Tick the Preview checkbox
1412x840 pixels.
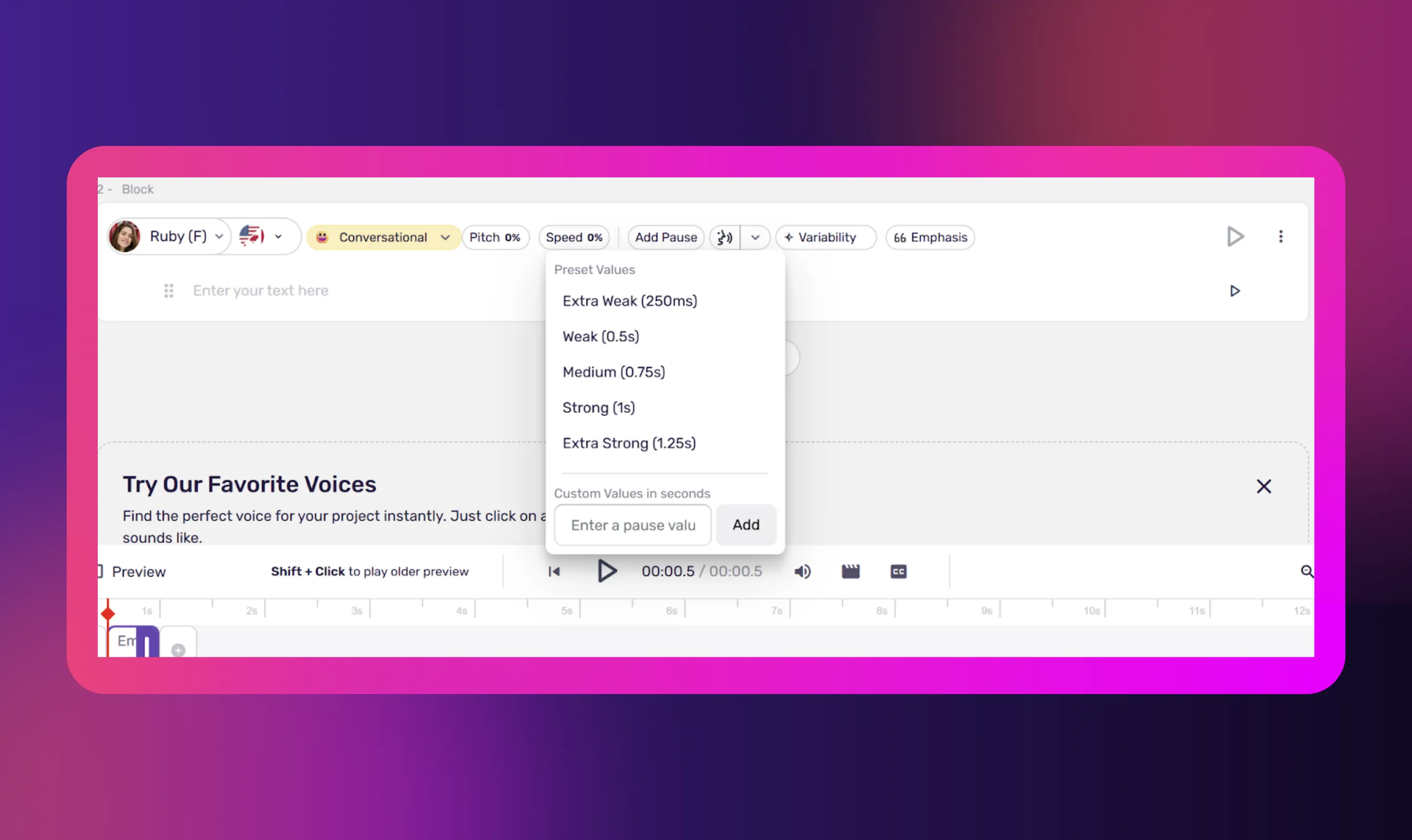pos(100,572)
